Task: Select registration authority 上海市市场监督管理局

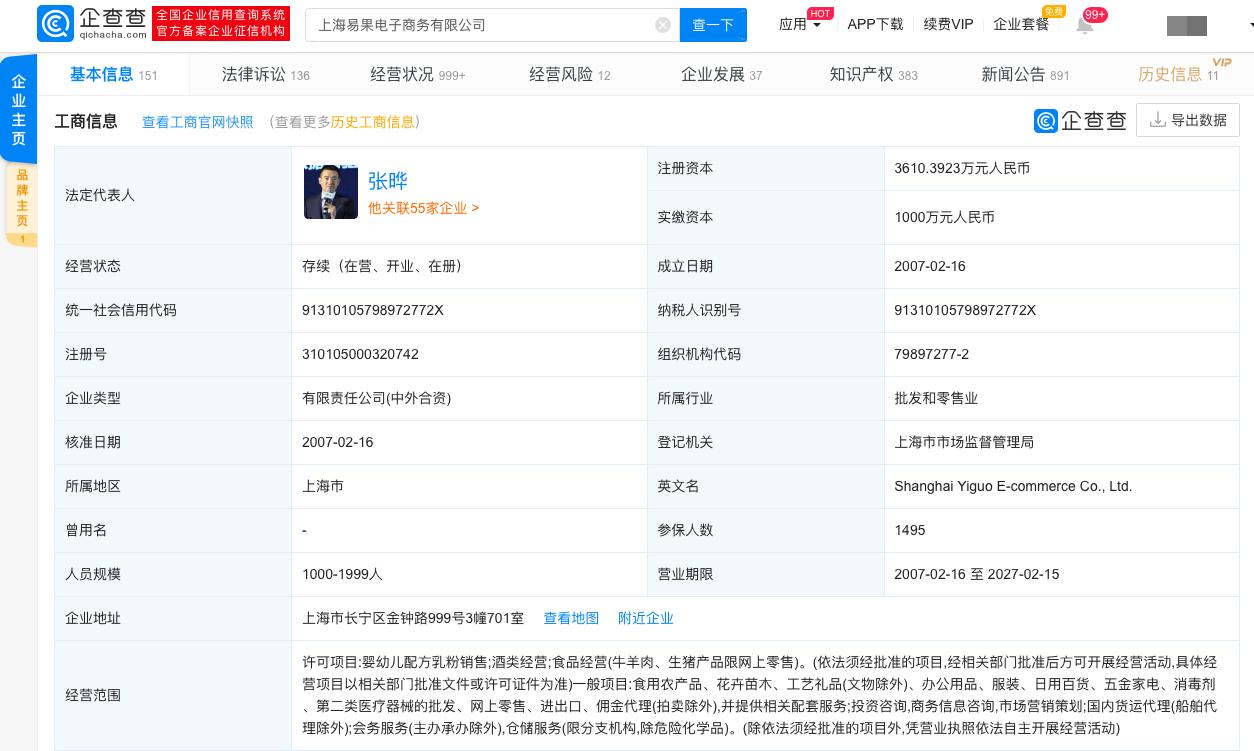Action: point(964,442)
